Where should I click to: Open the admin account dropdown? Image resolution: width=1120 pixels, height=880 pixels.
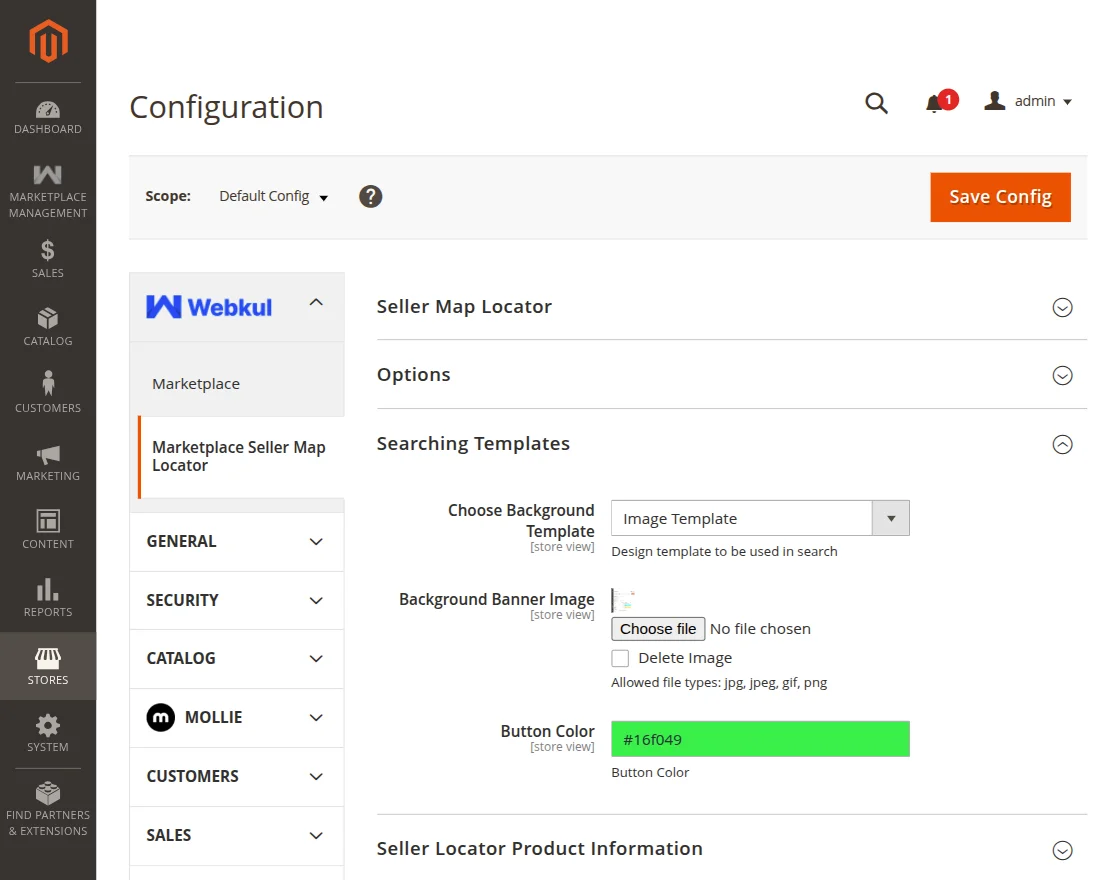tap(1036, 101)
